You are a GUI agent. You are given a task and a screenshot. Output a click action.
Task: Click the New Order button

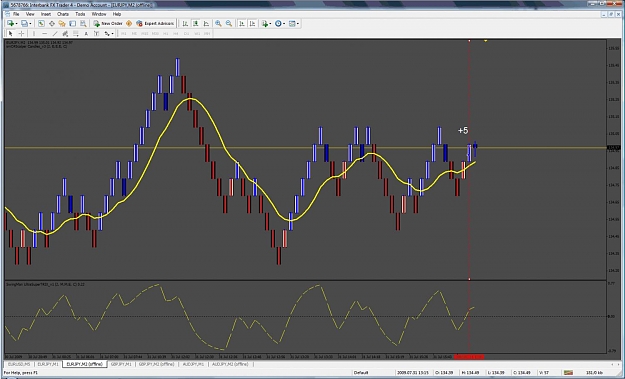click(108, 24)
